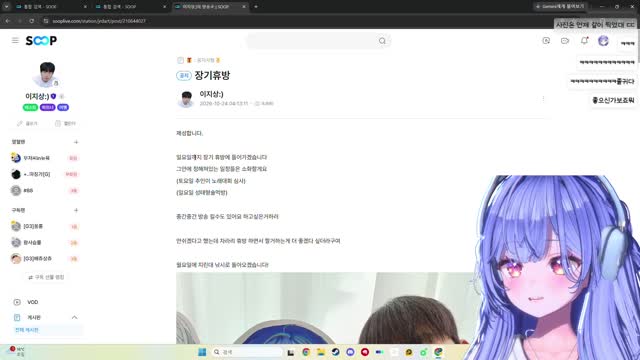640x360 pixels.
Task: Click the 장기휴방 post title
Action: [212, 75]
